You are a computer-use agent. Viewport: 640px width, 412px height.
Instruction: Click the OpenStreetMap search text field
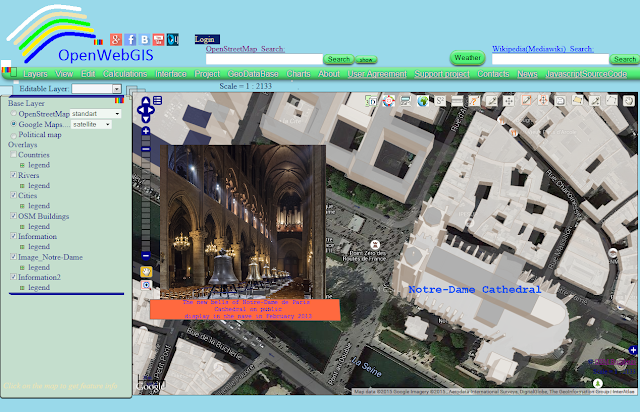point(264,59)
